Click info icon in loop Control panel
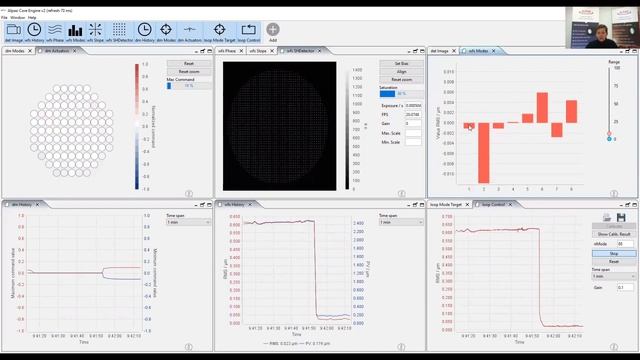Screen dimensions: 640x360 point(614,347)
